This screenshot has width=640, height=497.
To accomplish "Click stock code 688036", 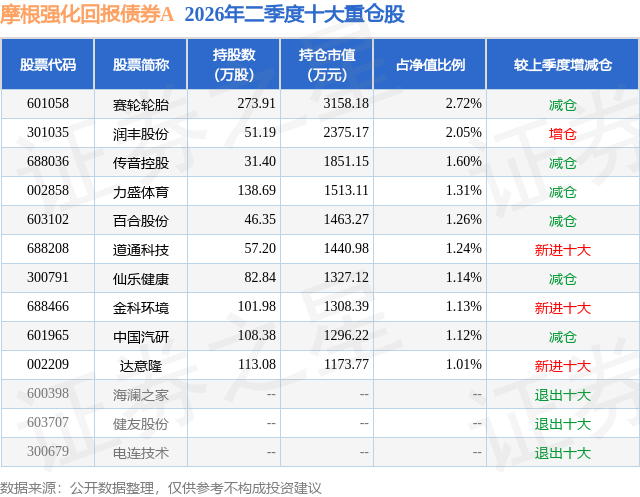I will [48, 162].
